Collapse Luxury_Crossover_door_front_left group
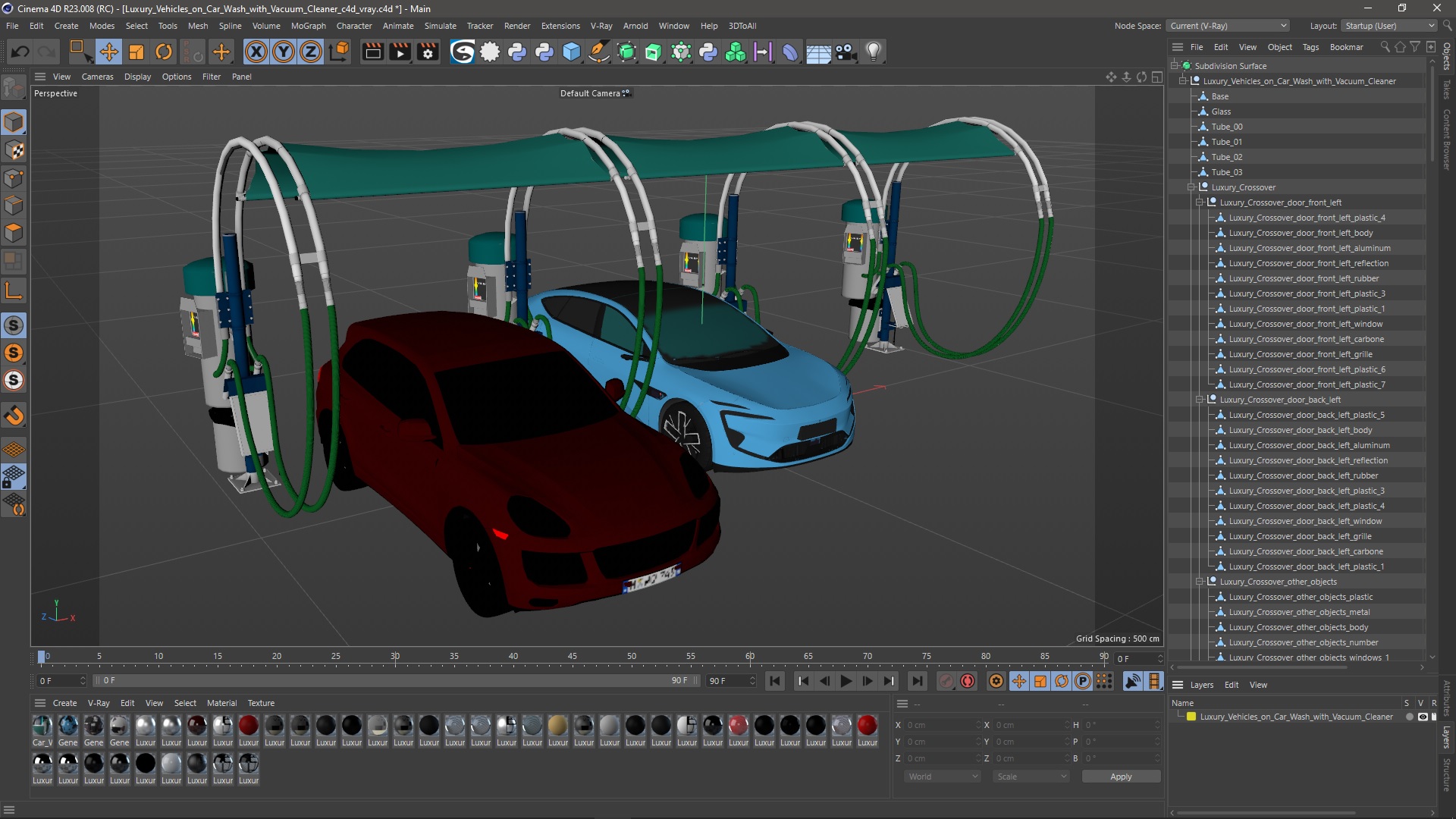 [1200, 202]
